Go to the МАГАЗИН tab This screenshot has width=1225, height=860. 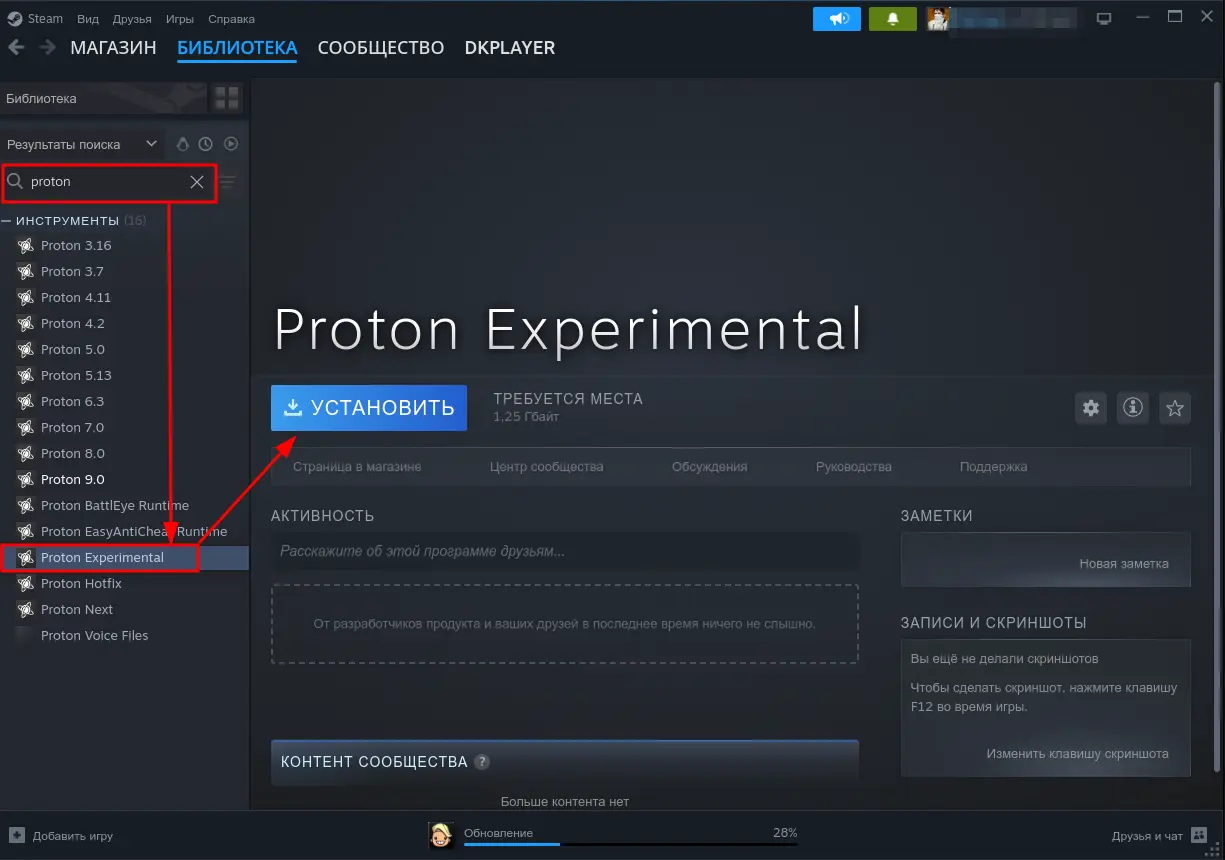tap(113, 48)
